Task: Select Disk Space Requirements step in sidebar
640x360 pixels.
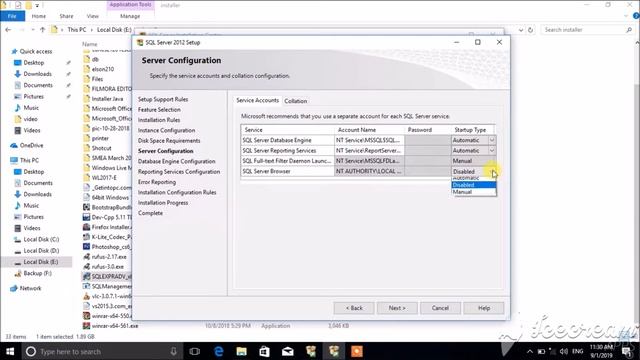Action: 169,140
